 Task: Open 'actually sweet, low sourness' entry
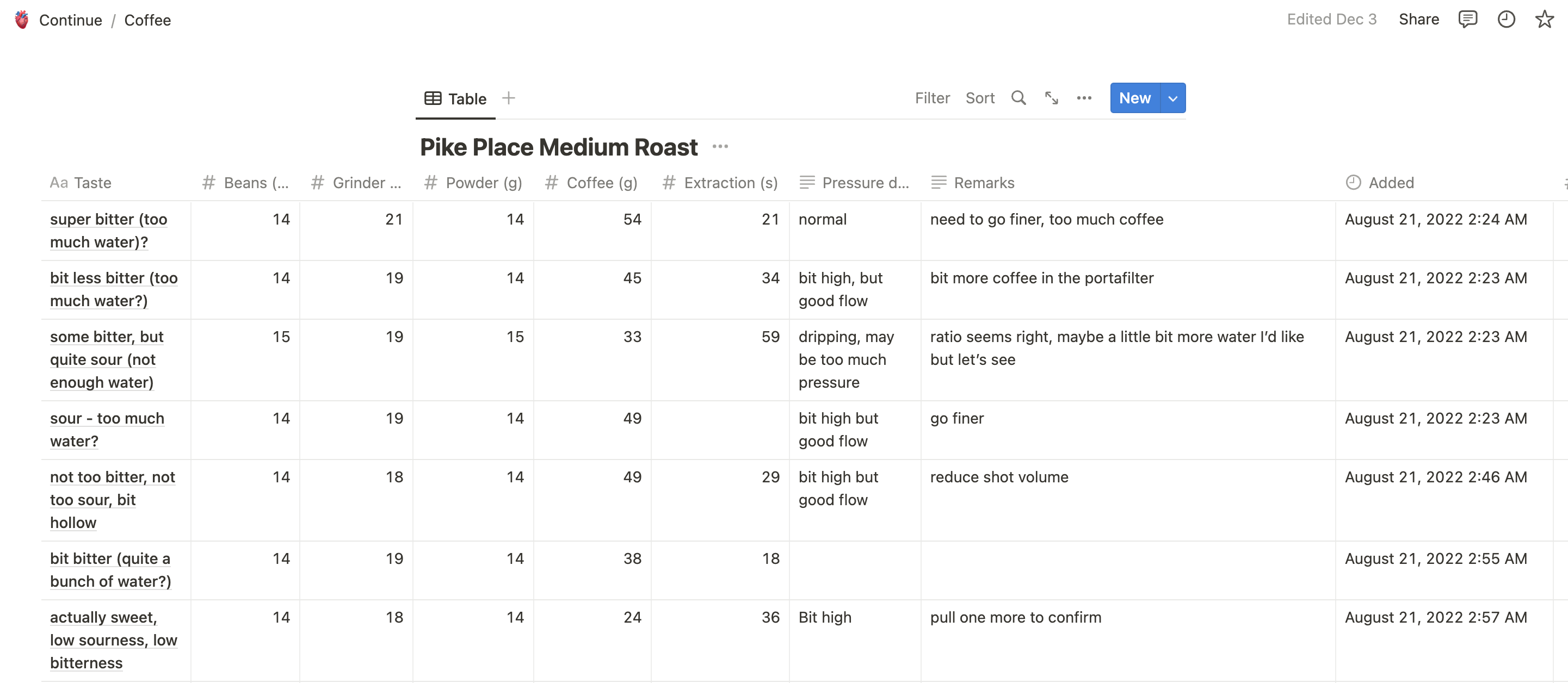tap(113, 640)
